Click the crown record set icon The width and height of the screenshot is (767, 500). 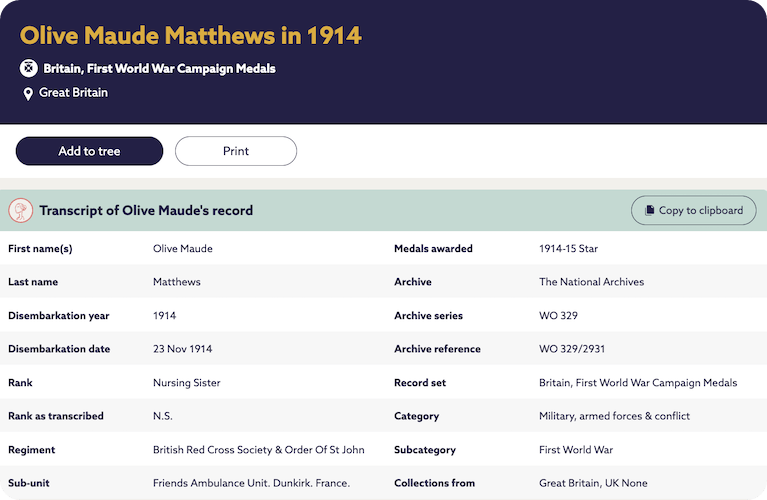29,69
